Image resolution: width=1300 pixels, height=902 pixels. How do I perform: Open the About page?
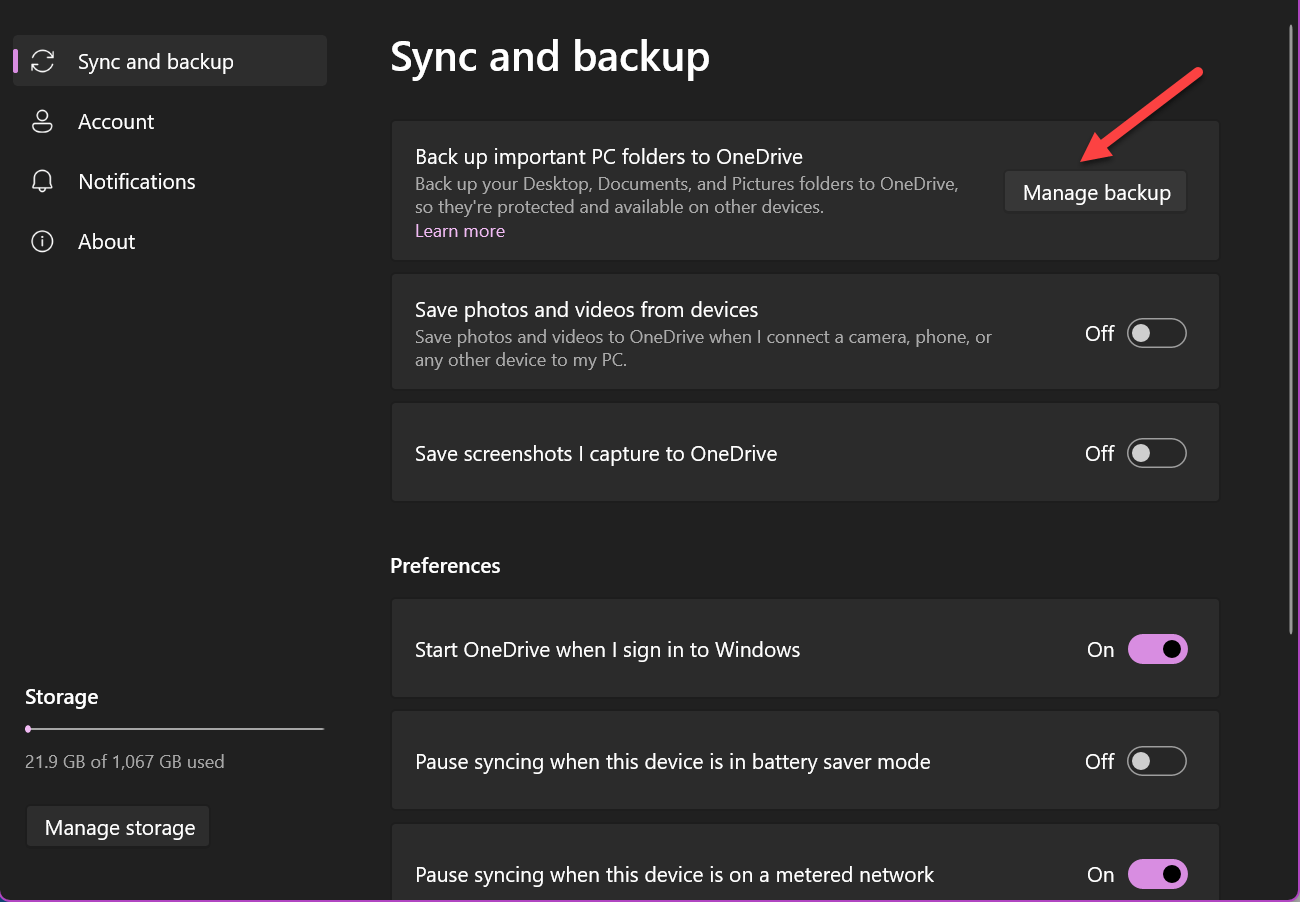point(170,242)
